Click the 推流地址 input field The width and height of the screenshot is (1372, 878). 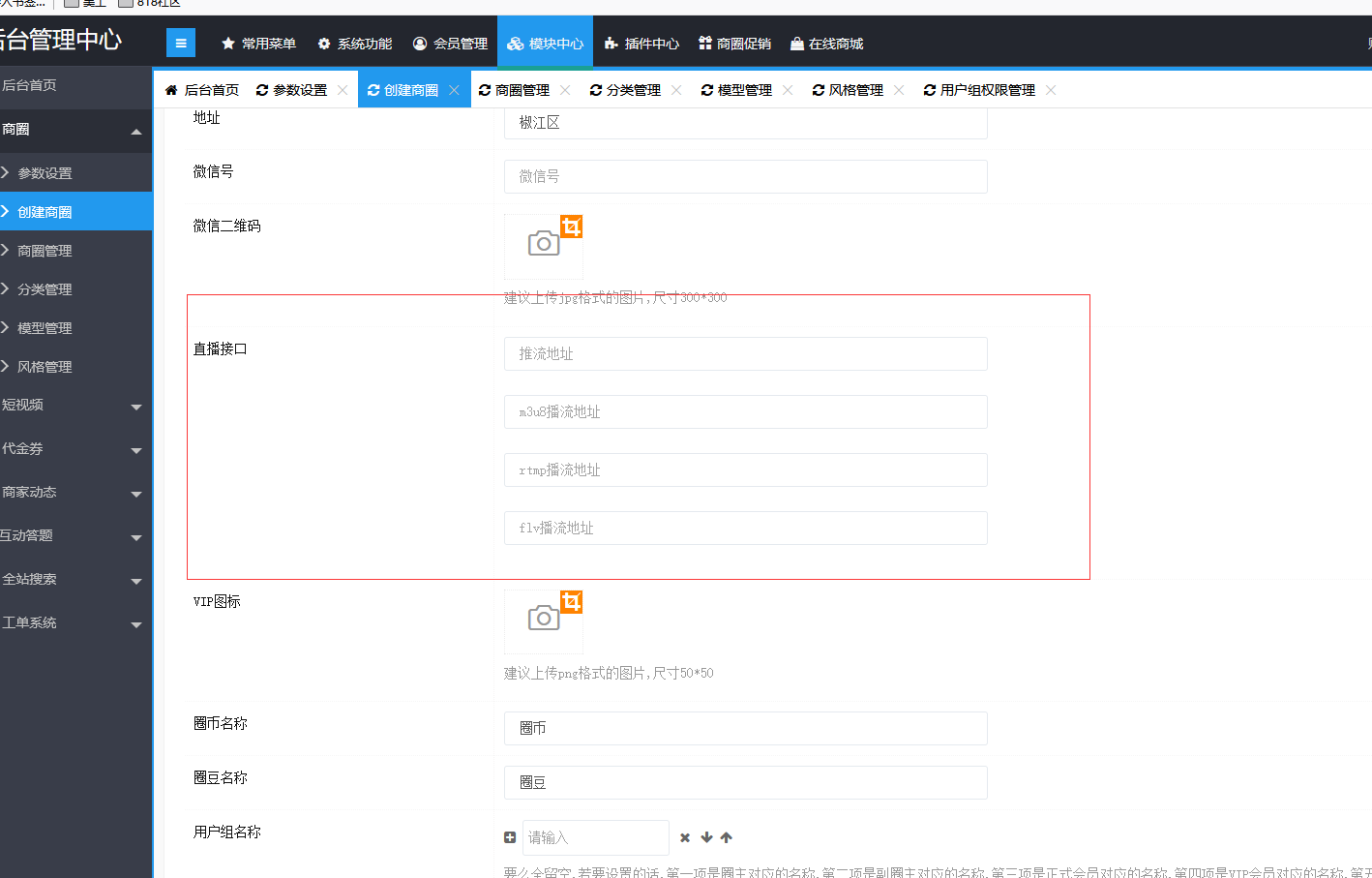tap(745, 354)
